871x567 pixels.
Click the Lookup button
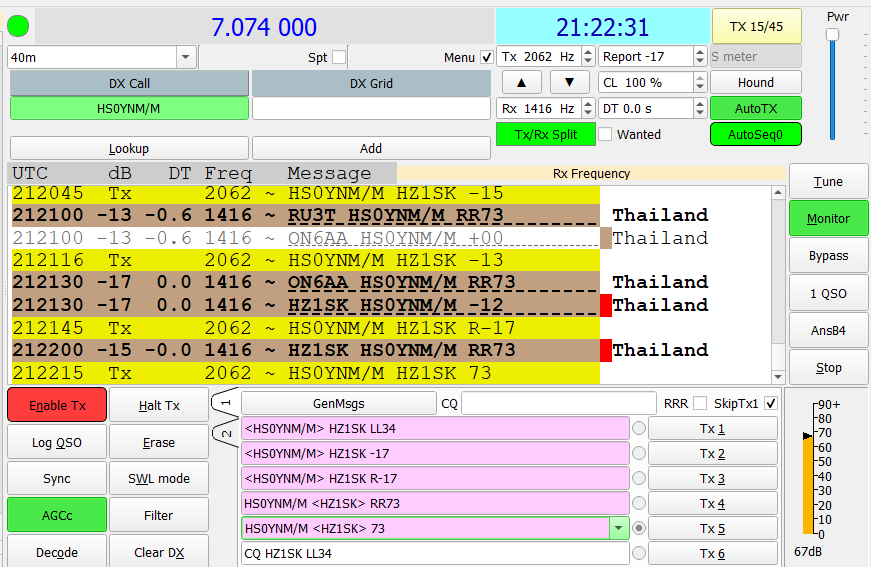click(129, 148)
